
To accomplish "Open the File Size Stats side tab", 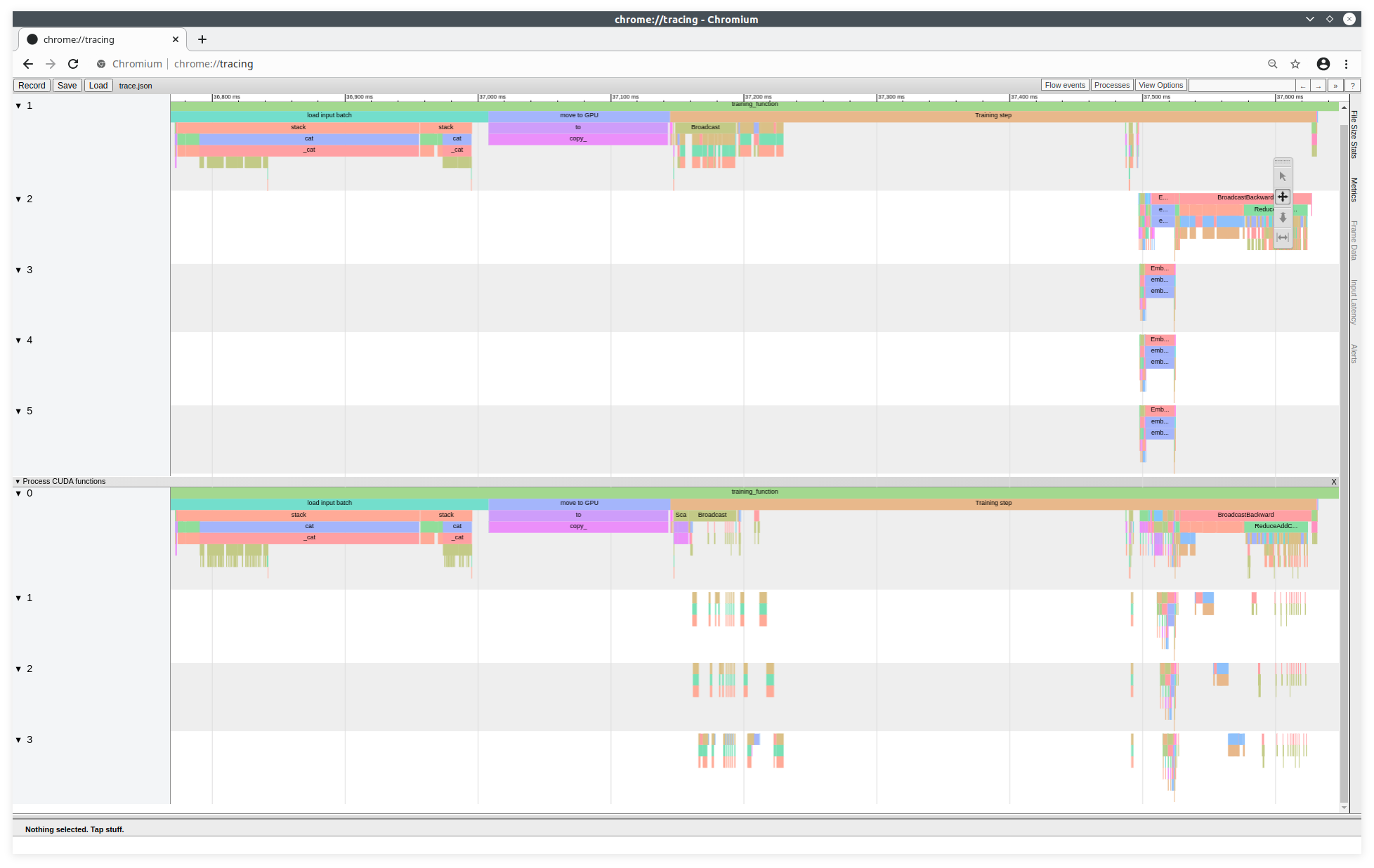I will click(x=1354, y=135).
